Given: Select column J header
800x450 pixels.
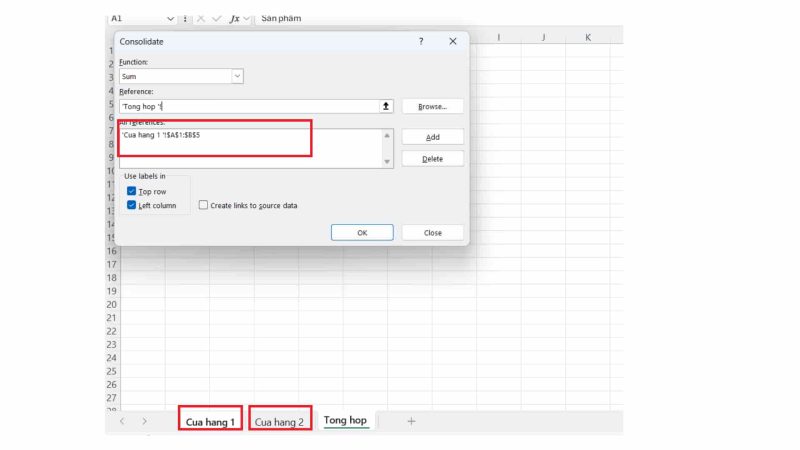Looking at the screenshot, I should [x=543, y=37].
